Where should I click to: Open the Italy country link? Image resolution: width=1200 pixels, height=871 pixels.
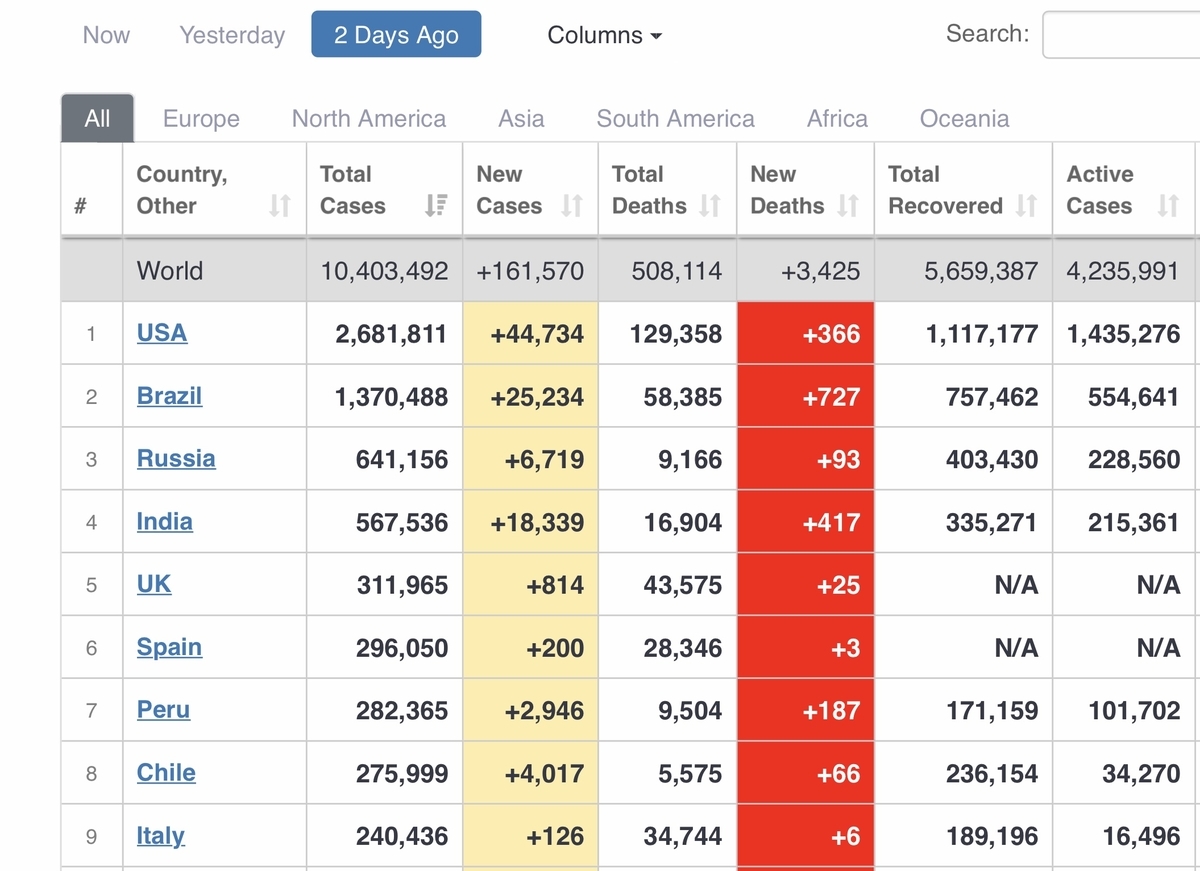tap(161, 836)
